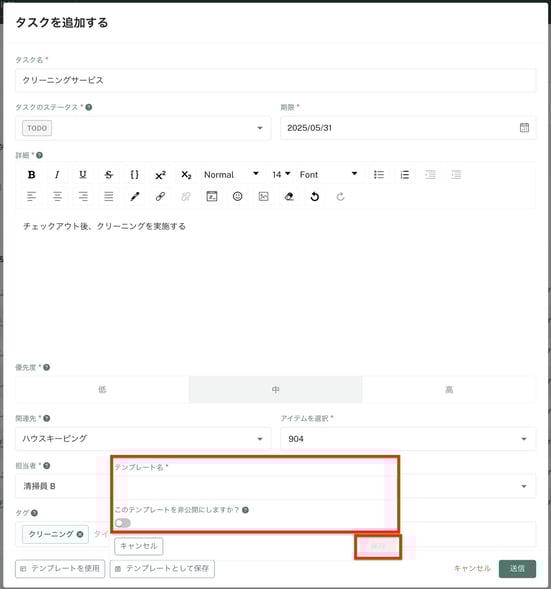Insert a link using the chain icon

[160, 196]
